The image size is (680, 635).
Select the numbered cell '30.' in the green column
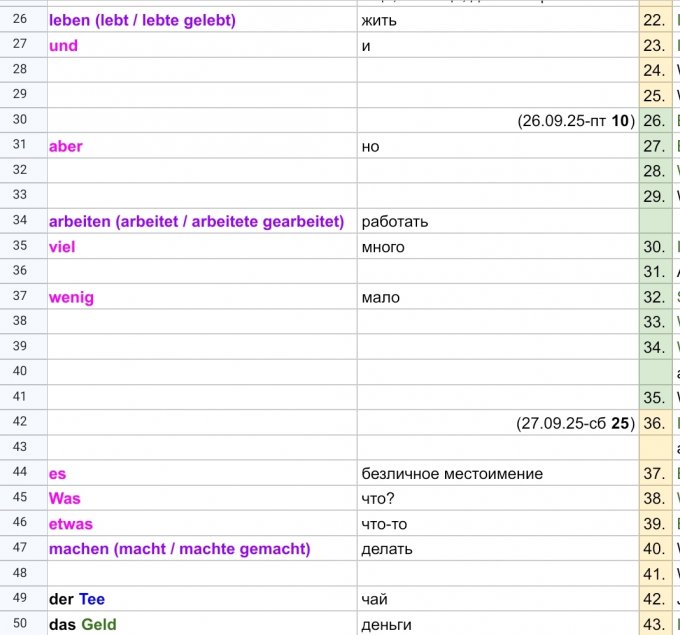coord(655,247)
